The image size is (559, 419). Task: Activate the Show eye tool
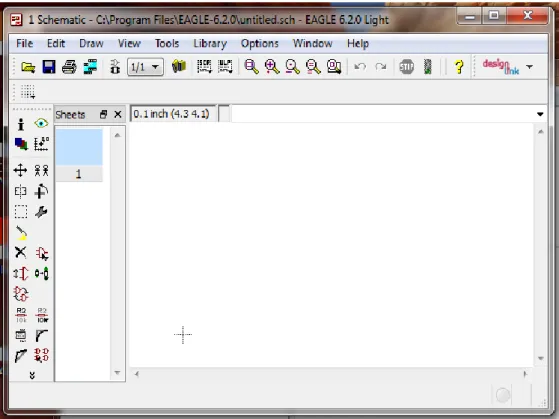(41, 123)
